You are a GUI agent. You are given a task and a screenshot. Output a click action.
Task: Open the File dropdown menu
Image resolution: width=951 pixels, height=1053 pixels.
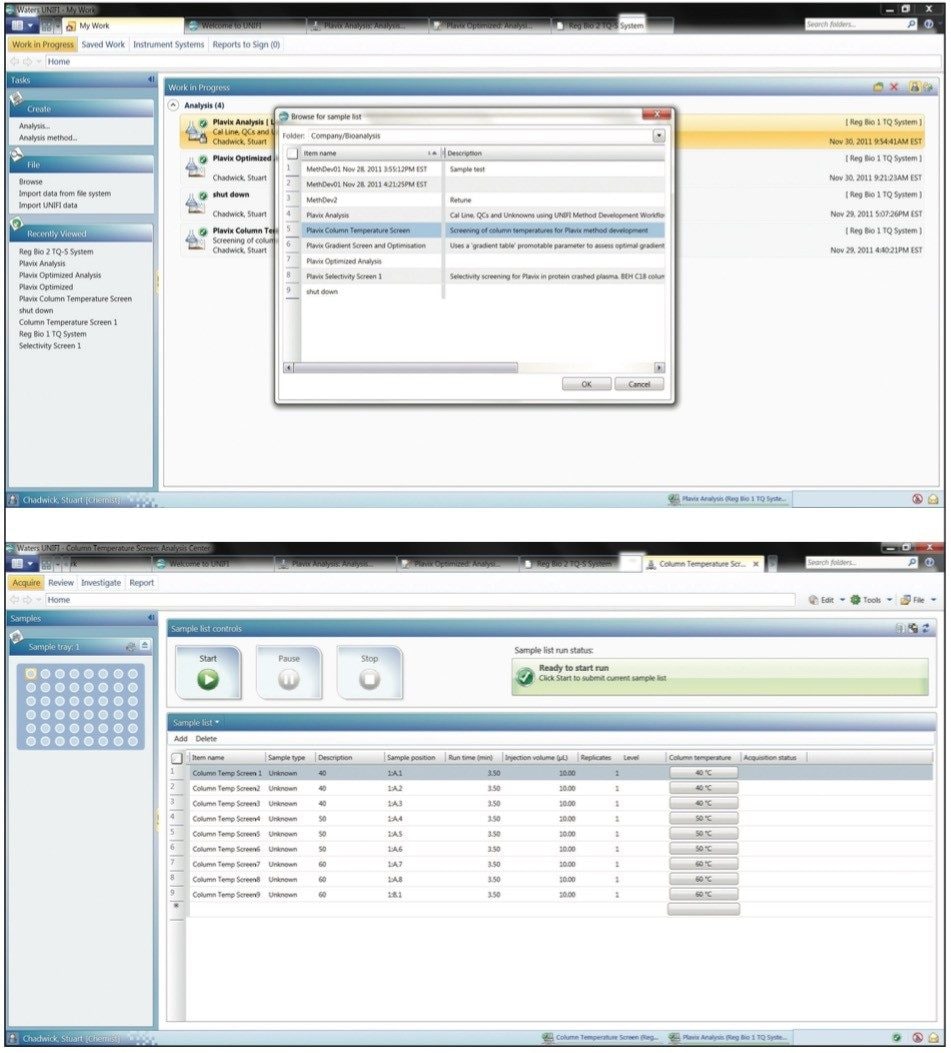click(918, 600)
